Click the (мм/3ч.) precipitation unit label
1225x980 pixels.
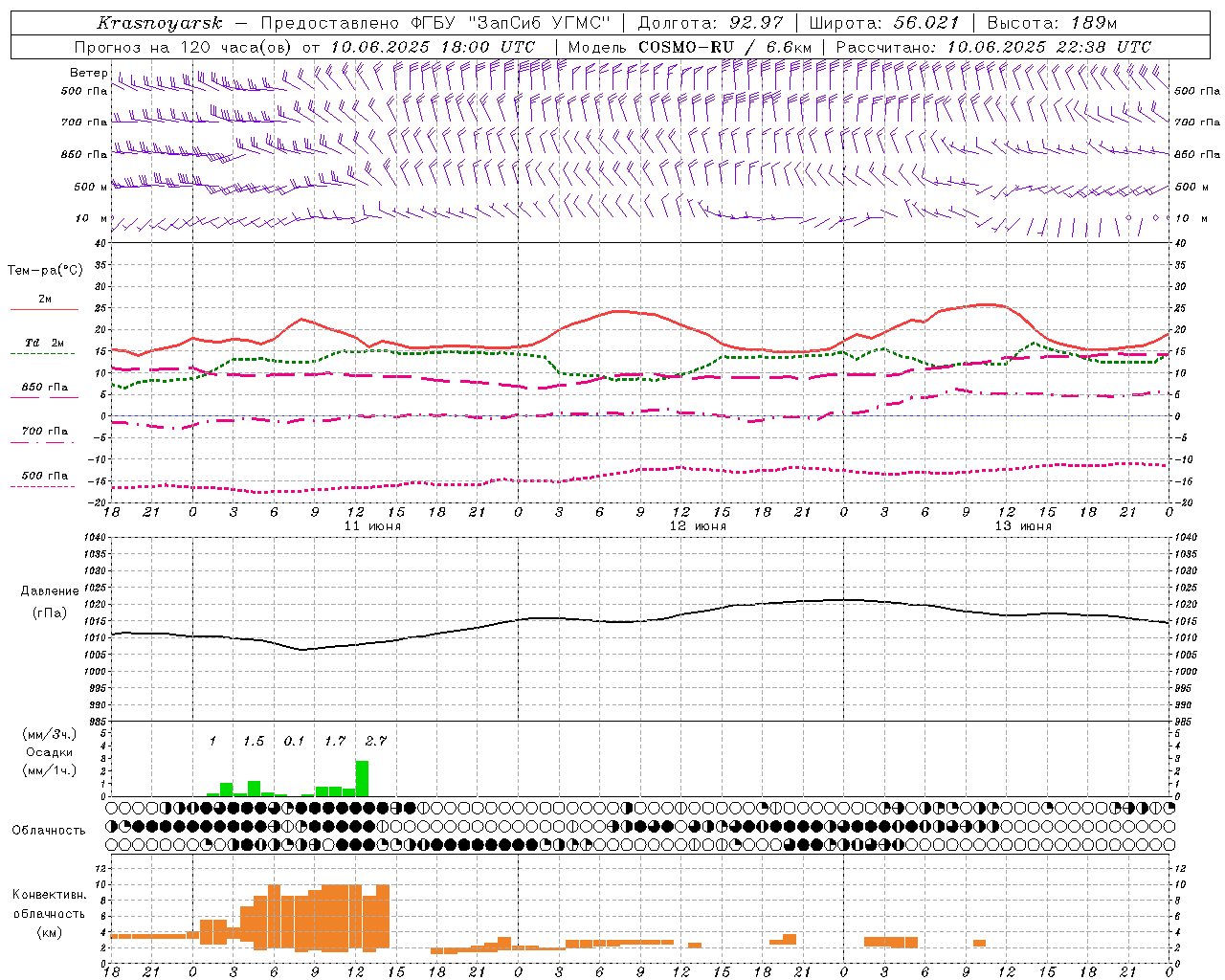(x=50, y=734)
